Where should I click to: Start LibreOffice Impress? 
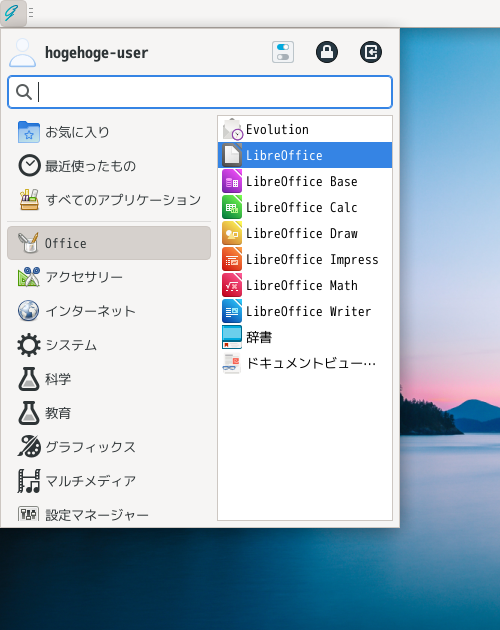pos(305,259)
